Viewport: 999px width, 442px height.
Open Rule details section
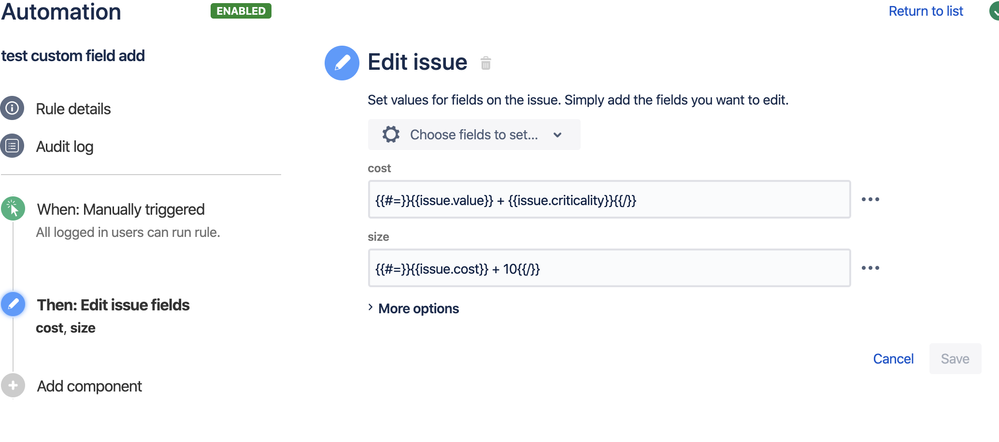(73, 108)
